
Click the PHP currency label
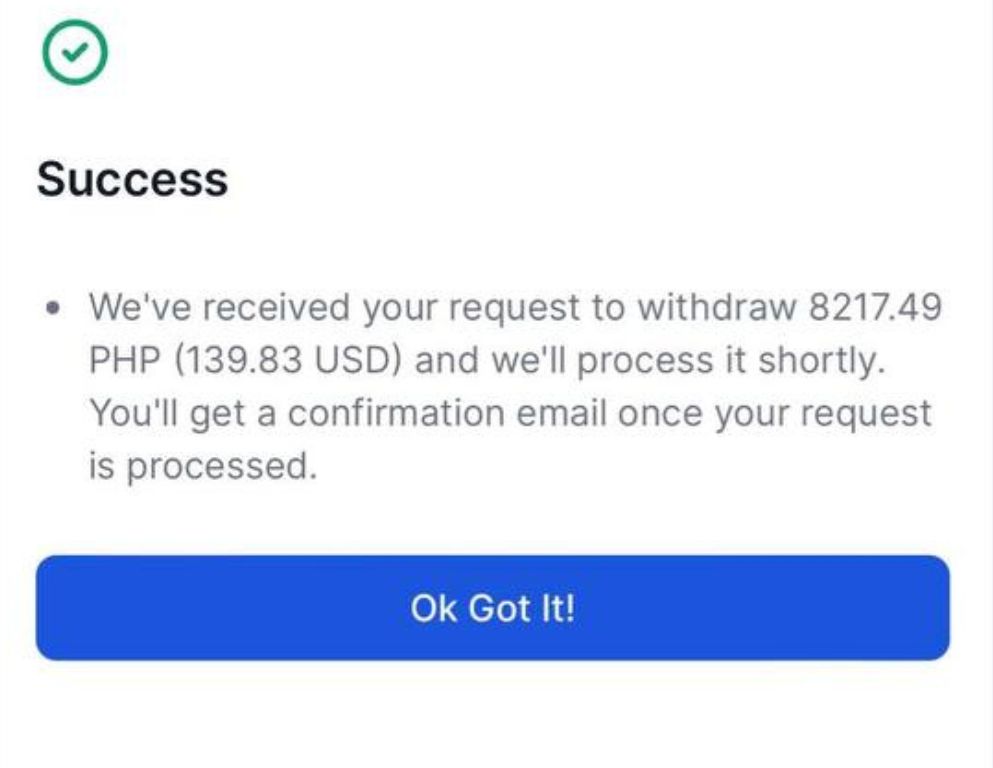[125, 360]
